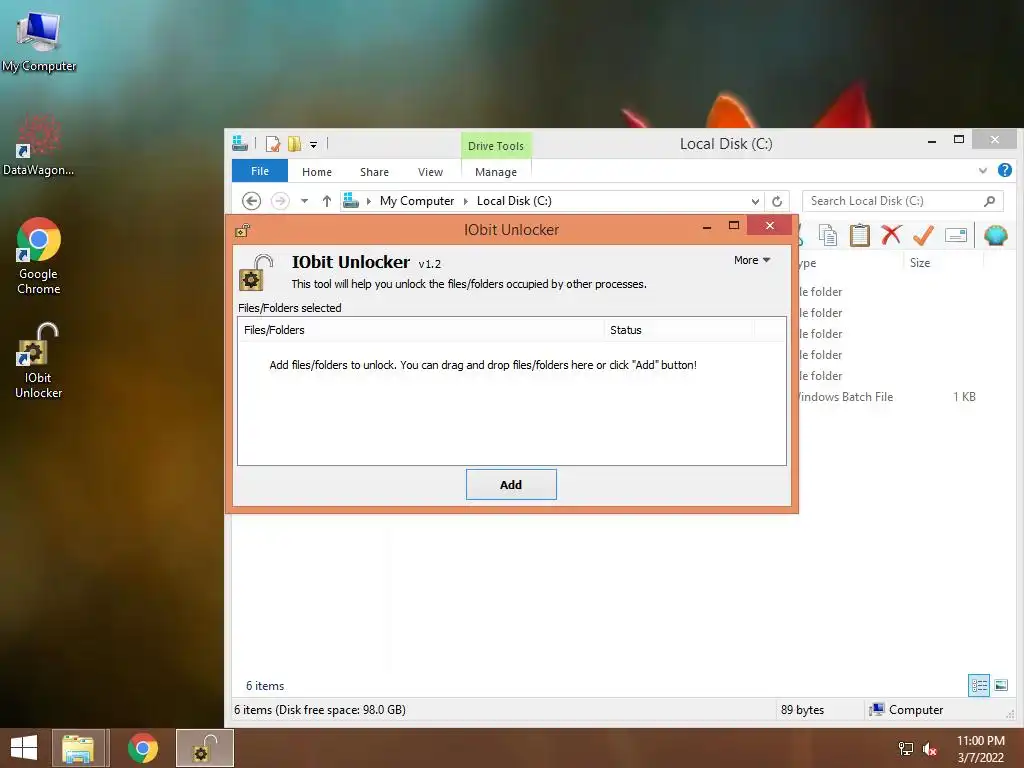Click IObit Unlocker in the taskbar
The height and width of the screenshot is (768, 1024).
pyautogui.click(x=204, y=748)
